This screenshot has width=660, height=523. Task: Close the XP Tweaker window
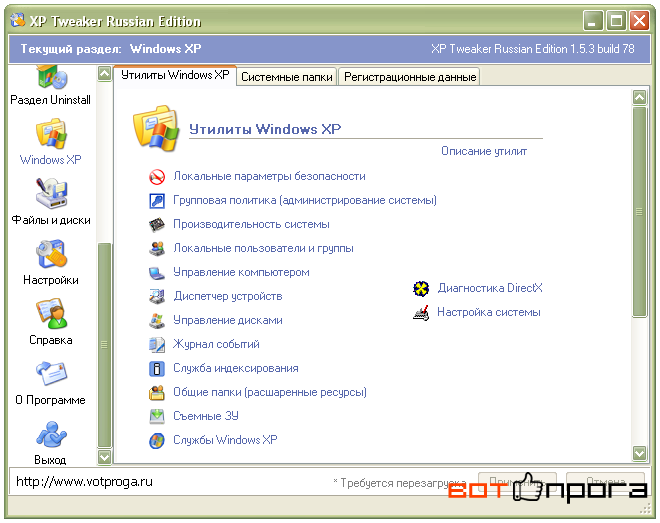(639, 21)
